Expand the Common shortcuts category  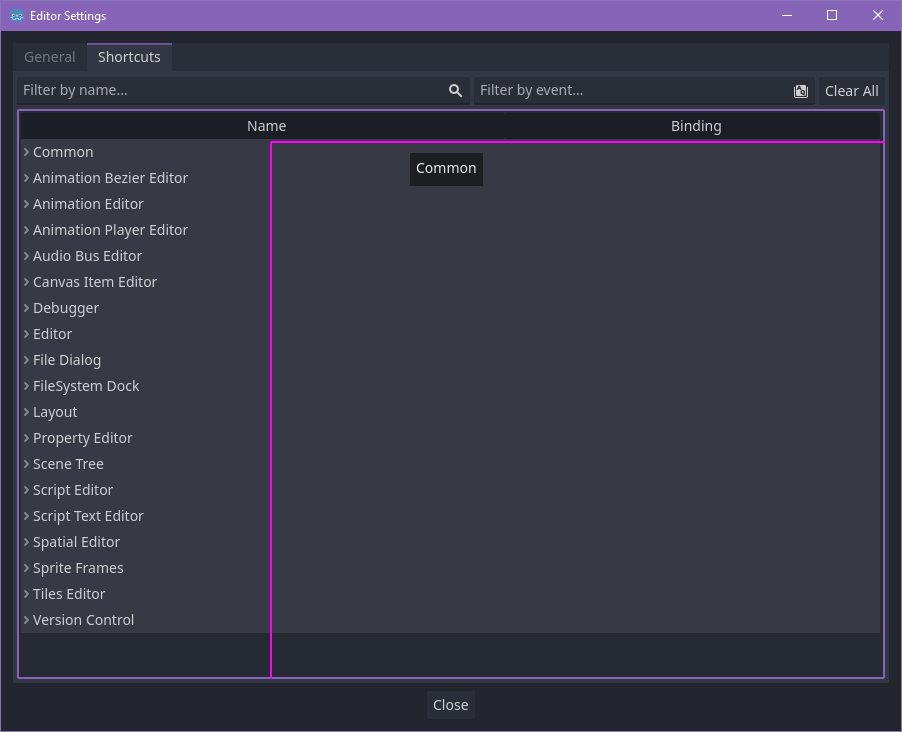(26, 151)
